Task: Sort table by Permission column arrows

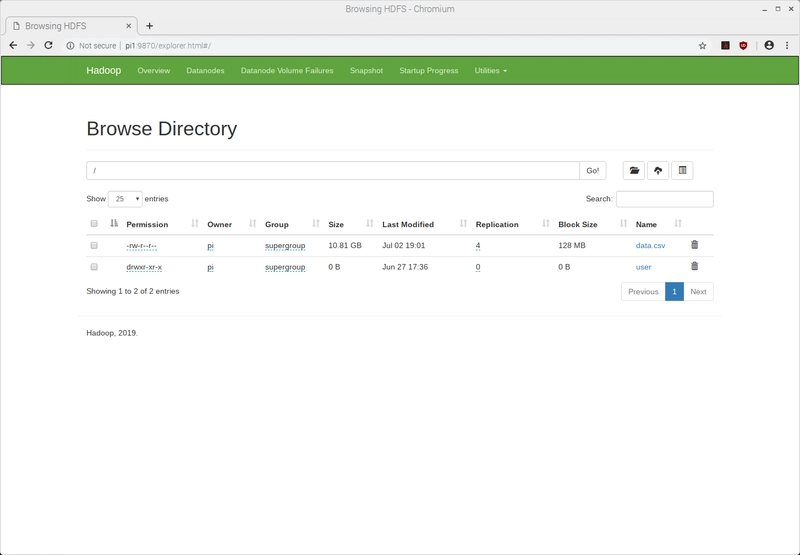Action: 194,223
